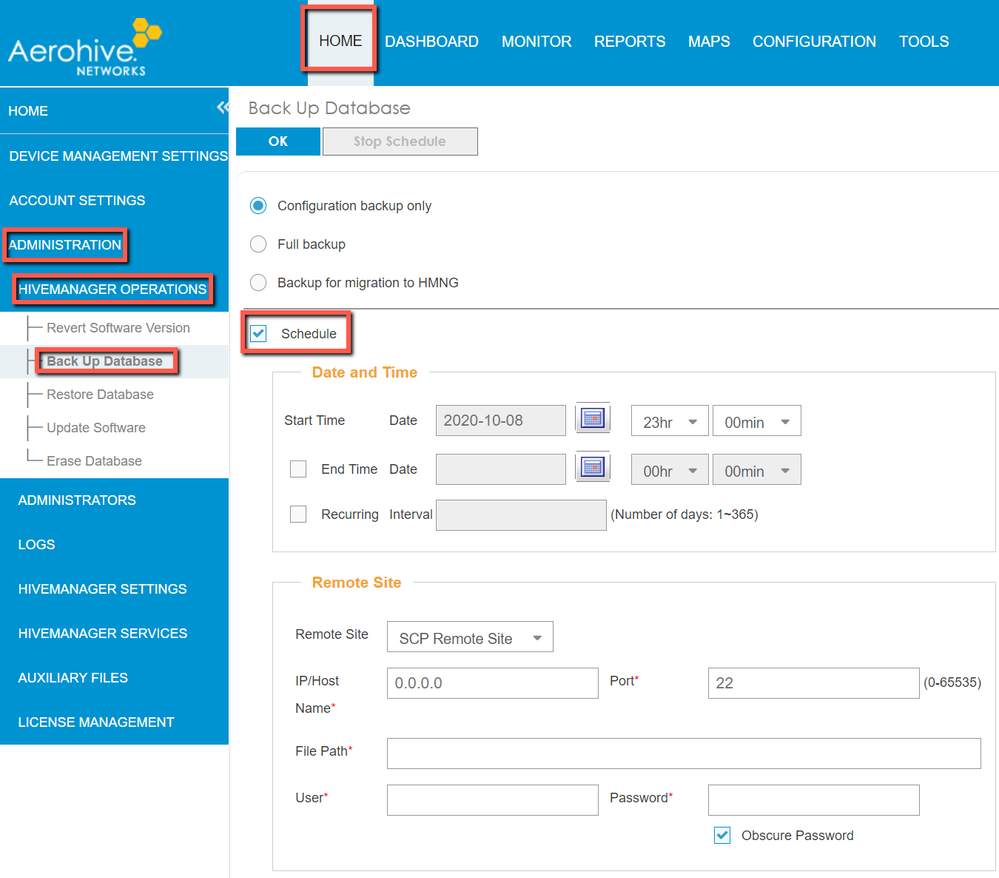This screenshot has height=878, width=999.
Task: Expand the Logs sidebar section
Action: [36, 545]
